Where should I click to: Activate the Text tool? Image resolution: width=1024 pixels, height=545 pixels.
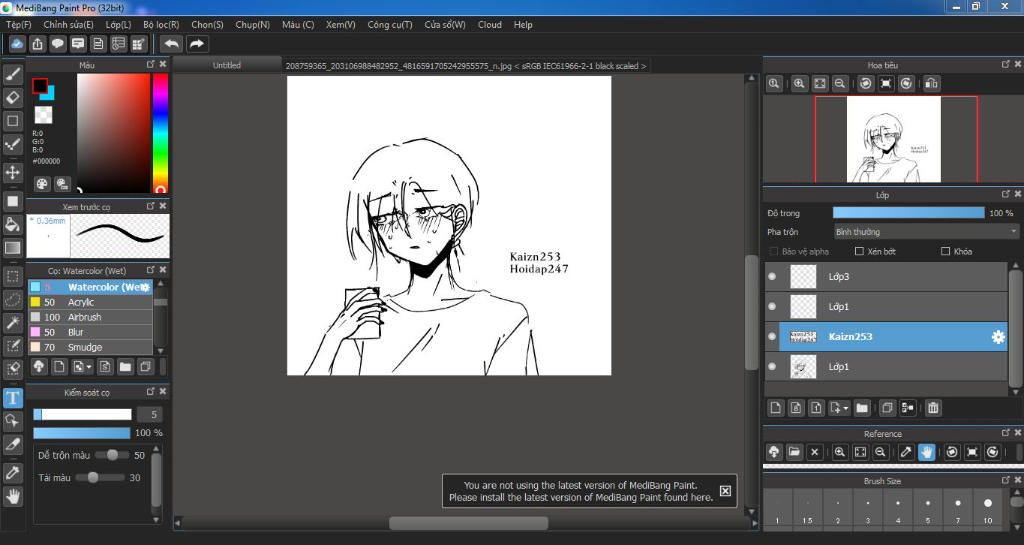(x=12, y=398)
